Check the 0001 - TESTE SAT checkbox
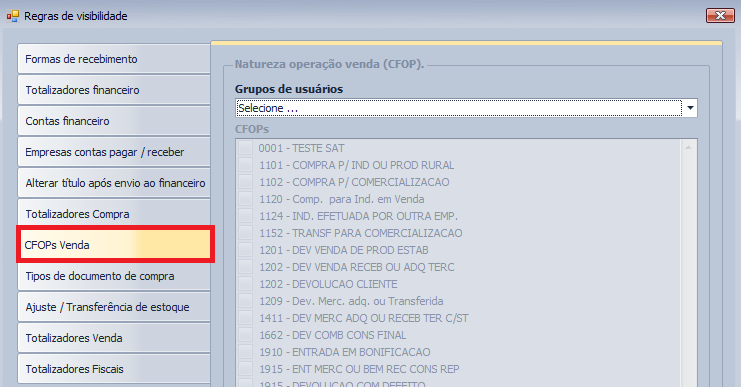 point(245,148)
